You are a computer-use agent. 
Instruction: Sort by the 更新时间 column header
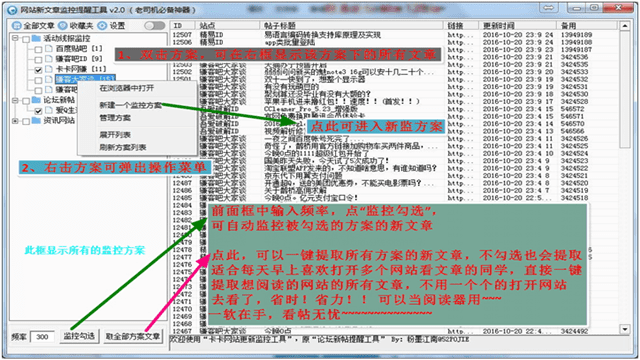pos(518,26)
